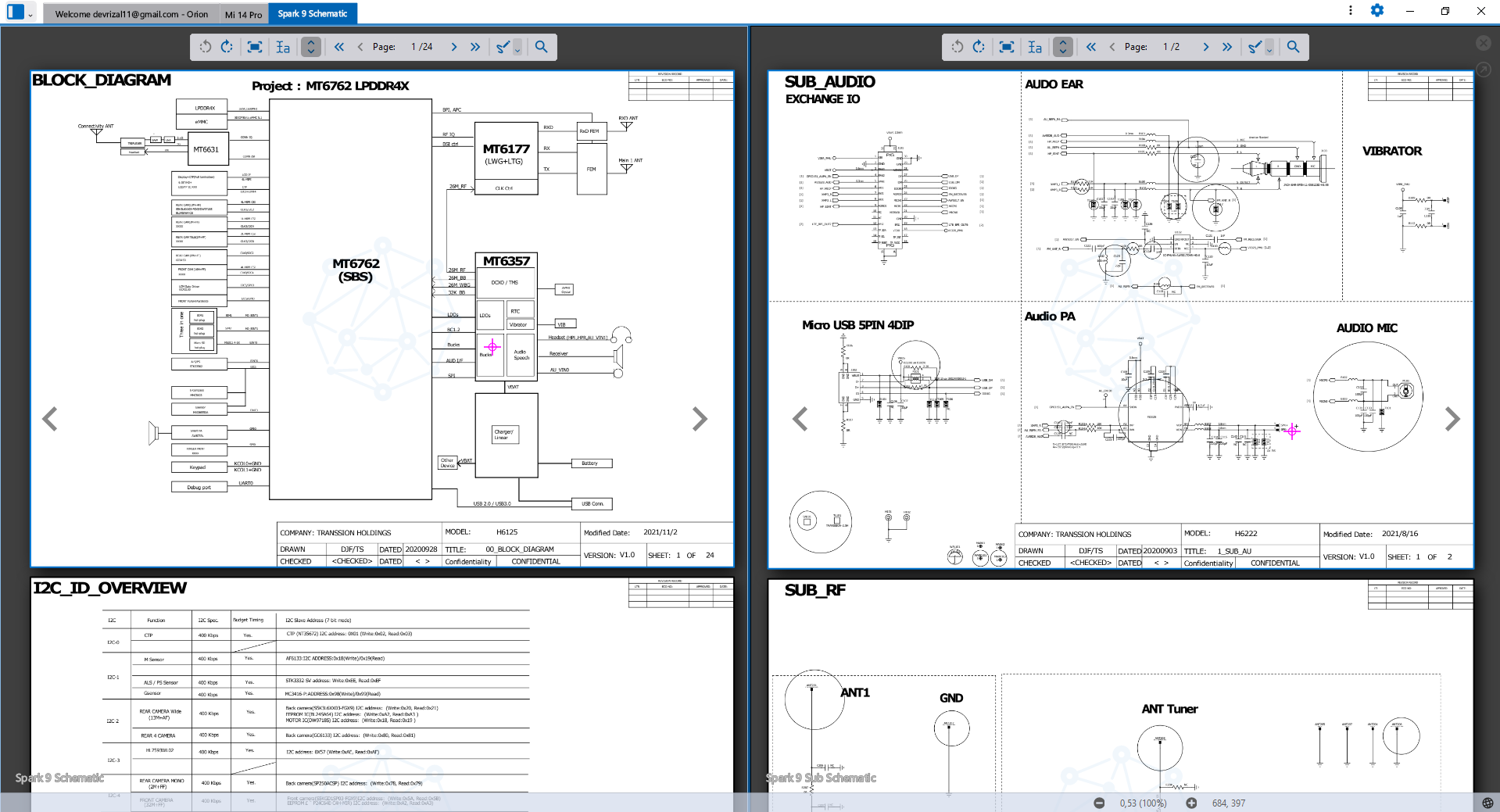The width and height of the screenshot is (1500, 812).
Task: Toggle continuous scroll mode in left viewer
Action: click(311, 47)
